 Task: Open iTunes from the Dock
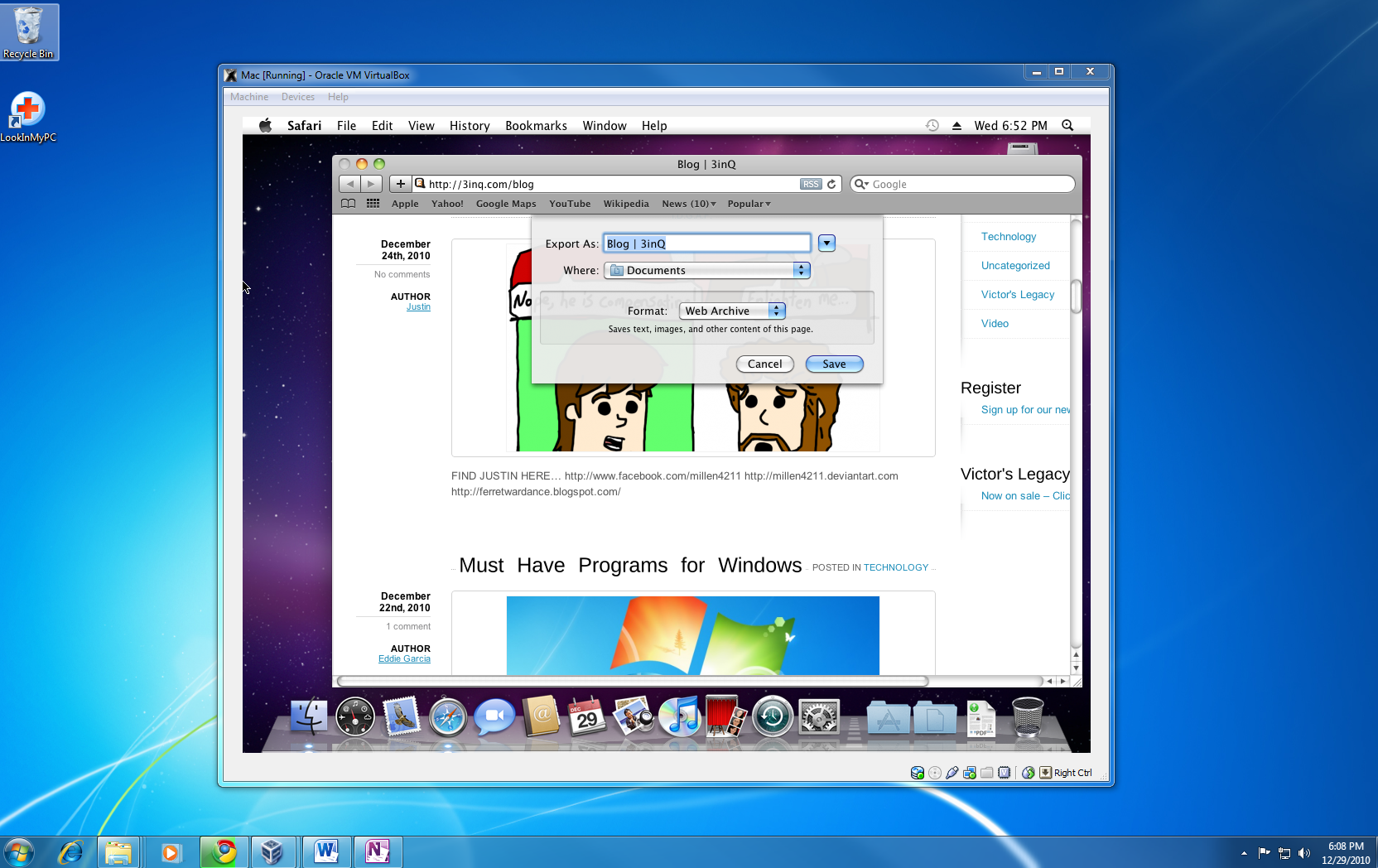680,717
